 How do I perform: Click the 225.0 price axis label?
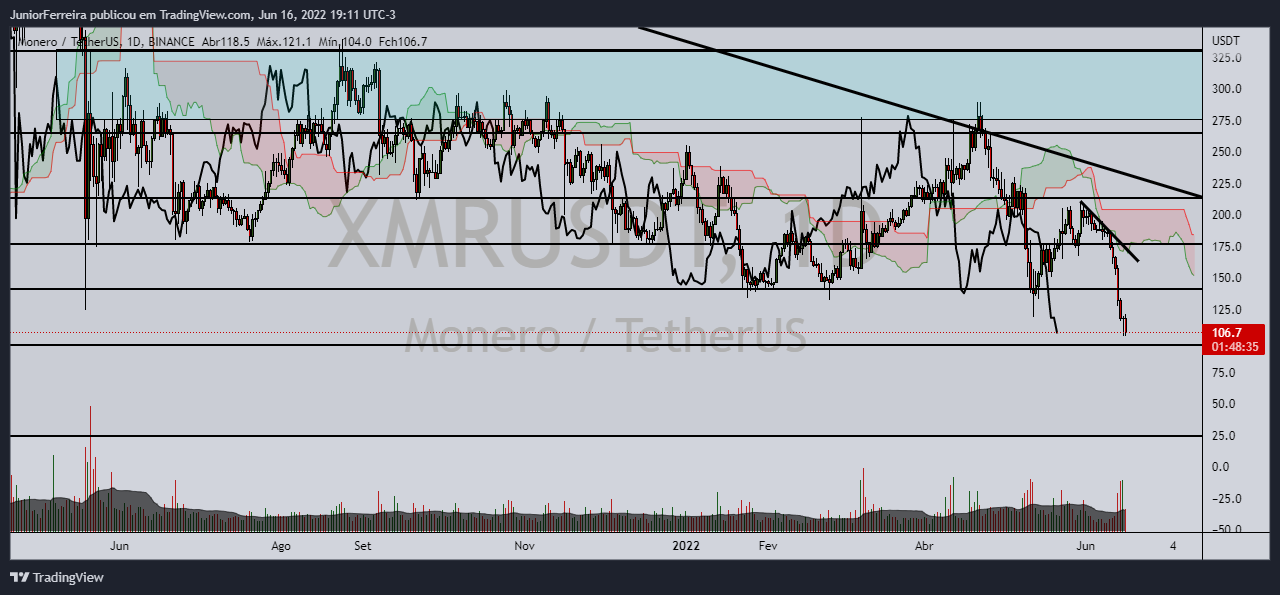point(1226,183)
